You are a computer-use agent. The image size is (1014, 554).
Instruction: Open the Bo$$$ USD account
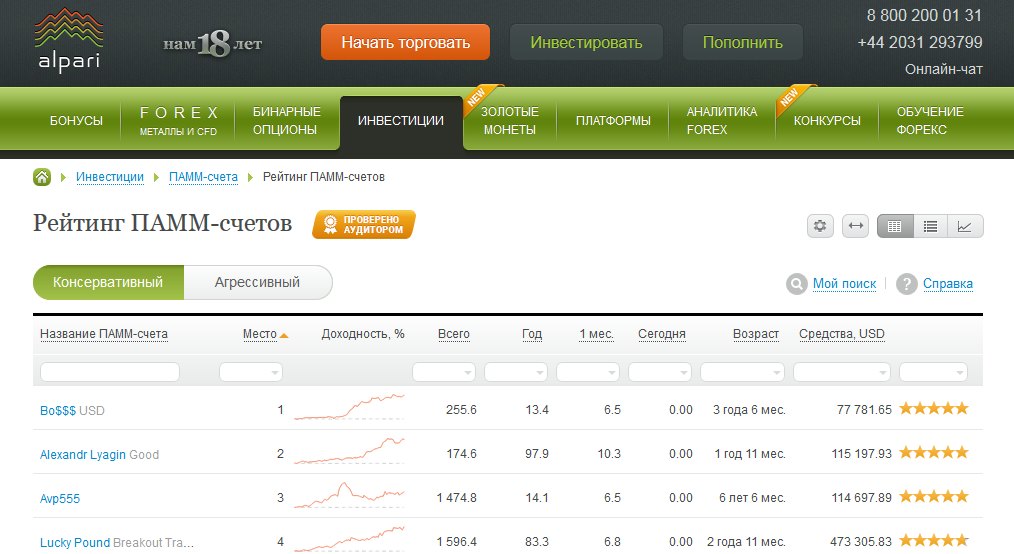point(72,410)
